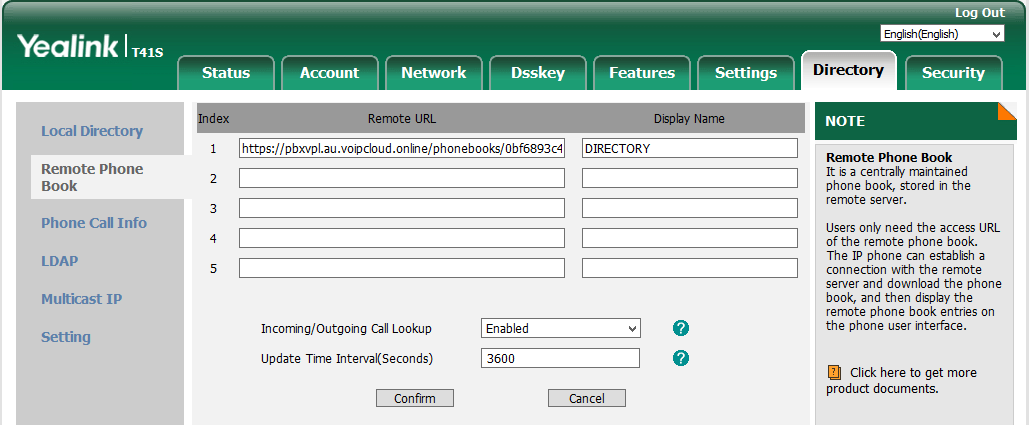The width and height of the screenshot is (1029, 425).
Task: Open the language selection dropdown
Action: pos(942,34)
